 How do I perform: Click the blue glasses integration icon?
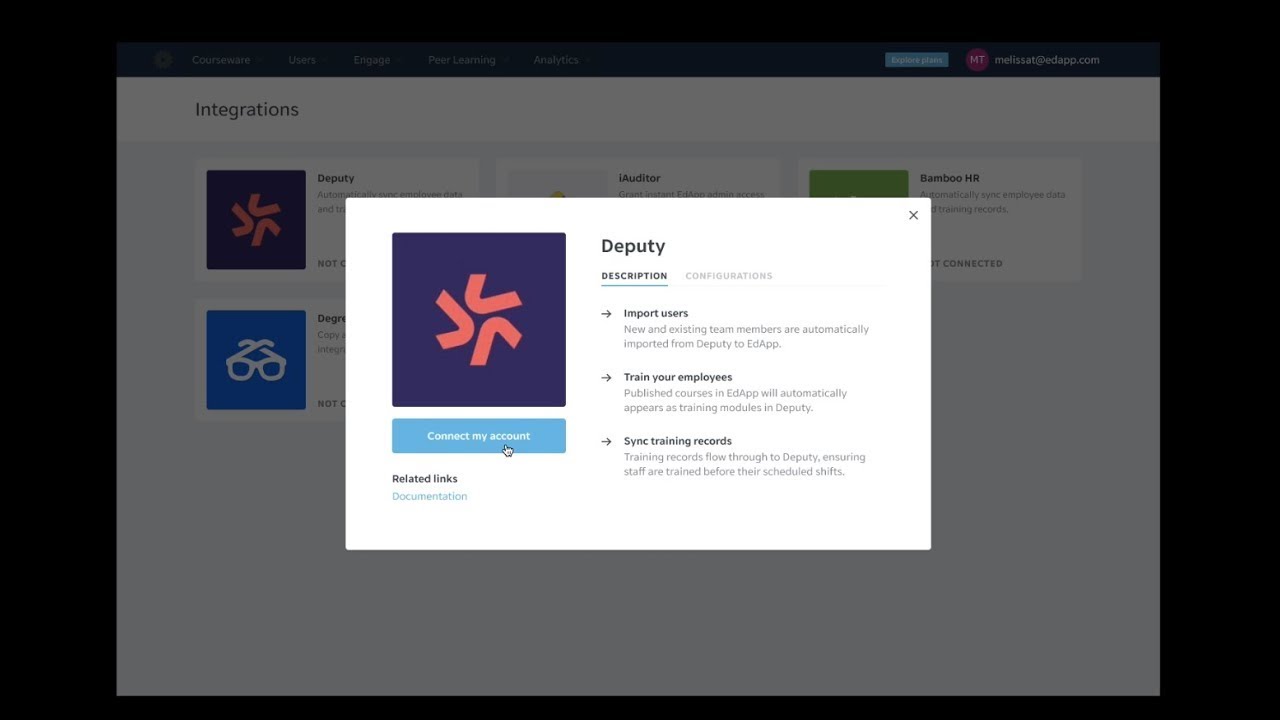256,360
